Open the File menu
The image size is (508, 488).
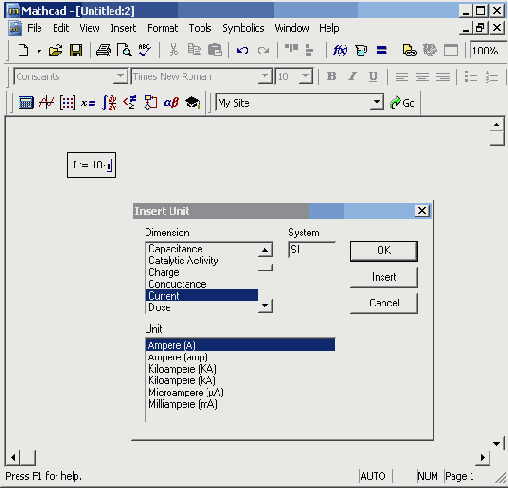34,28
